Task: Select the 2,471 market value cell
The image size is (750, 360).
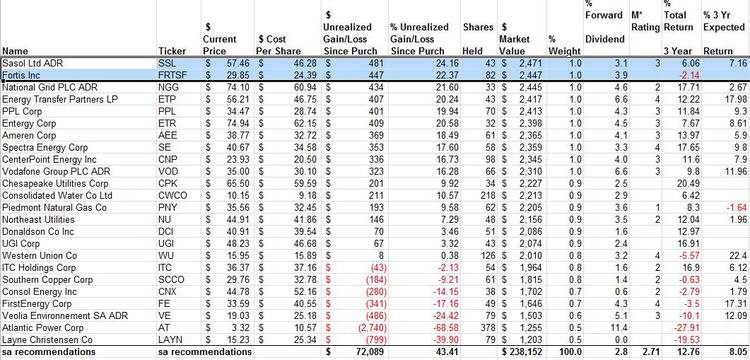Action: [x=523, y=63]
